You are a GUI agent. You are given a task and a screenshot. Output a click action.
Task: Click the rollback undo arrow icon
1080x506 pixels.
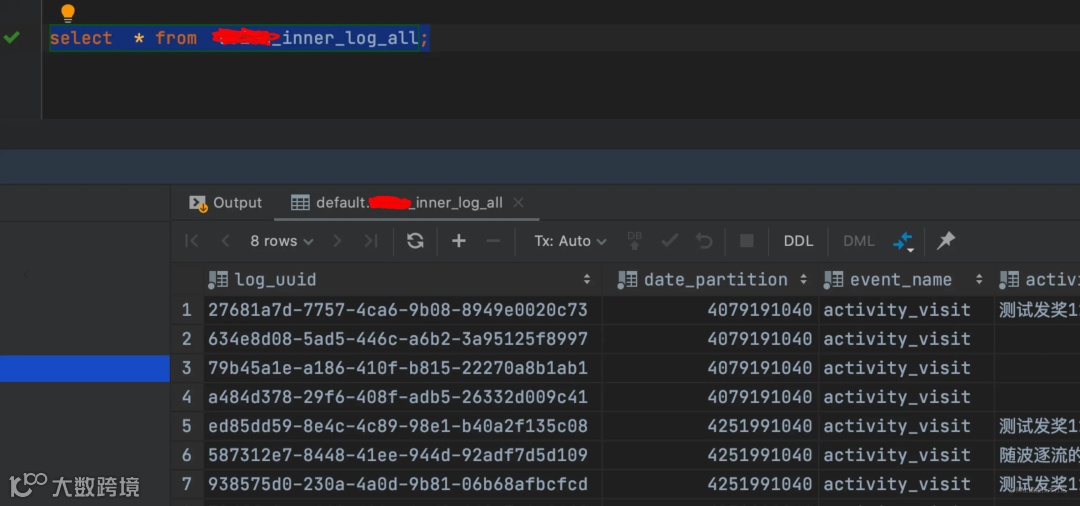click(x=704, y=240)
